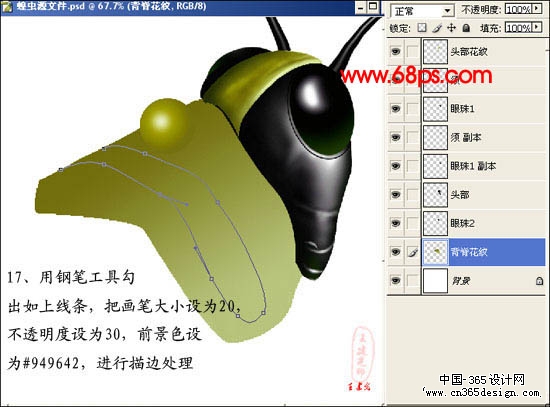Image resolution: width=550 pixels, height=407 pixels.
Task: Select the 眼珠1 副本 layer name
Action: coord(473,166)
